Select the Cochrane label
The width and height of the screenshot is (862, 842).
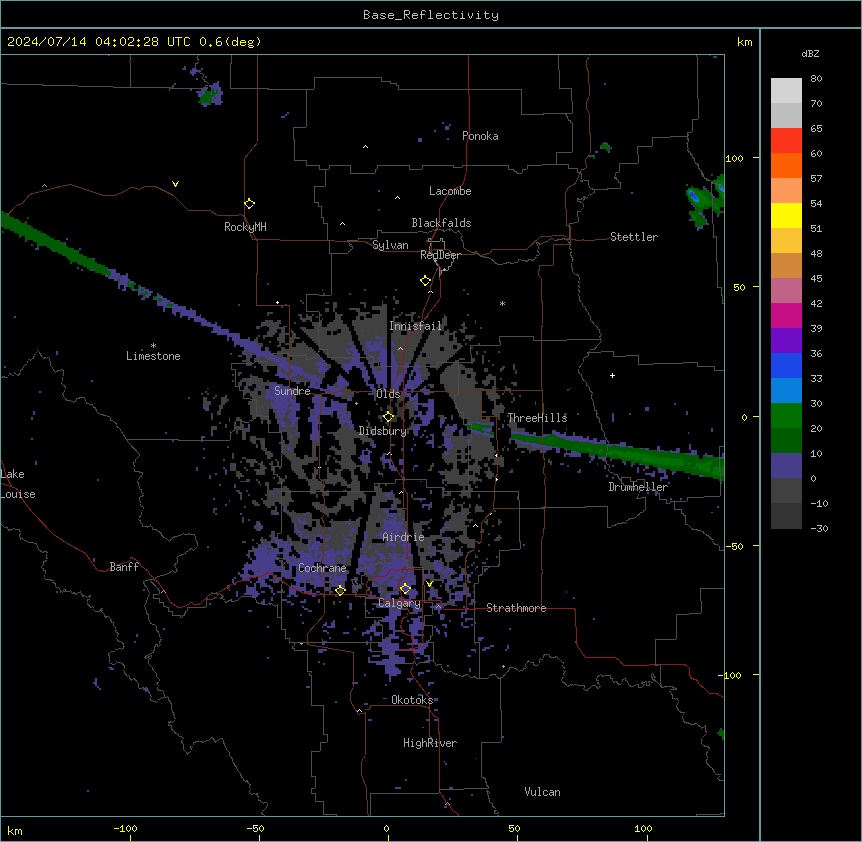coord(322,568)
